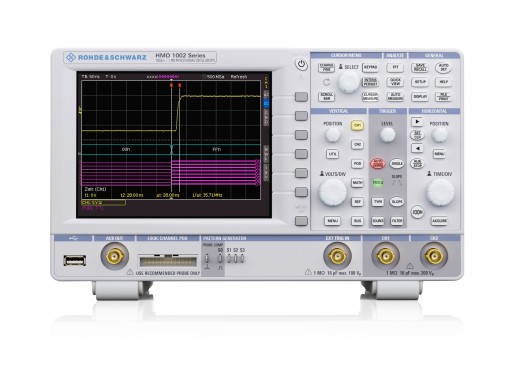Viewport: 520px width, 380px height.
Task: Click the second orange cursor marker on screen
Action: (180, 85)
